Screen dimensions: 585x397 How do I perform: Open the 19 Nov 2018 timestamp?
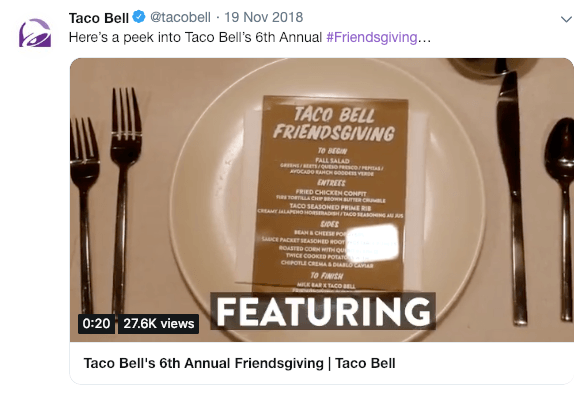[x=263, y=17]
